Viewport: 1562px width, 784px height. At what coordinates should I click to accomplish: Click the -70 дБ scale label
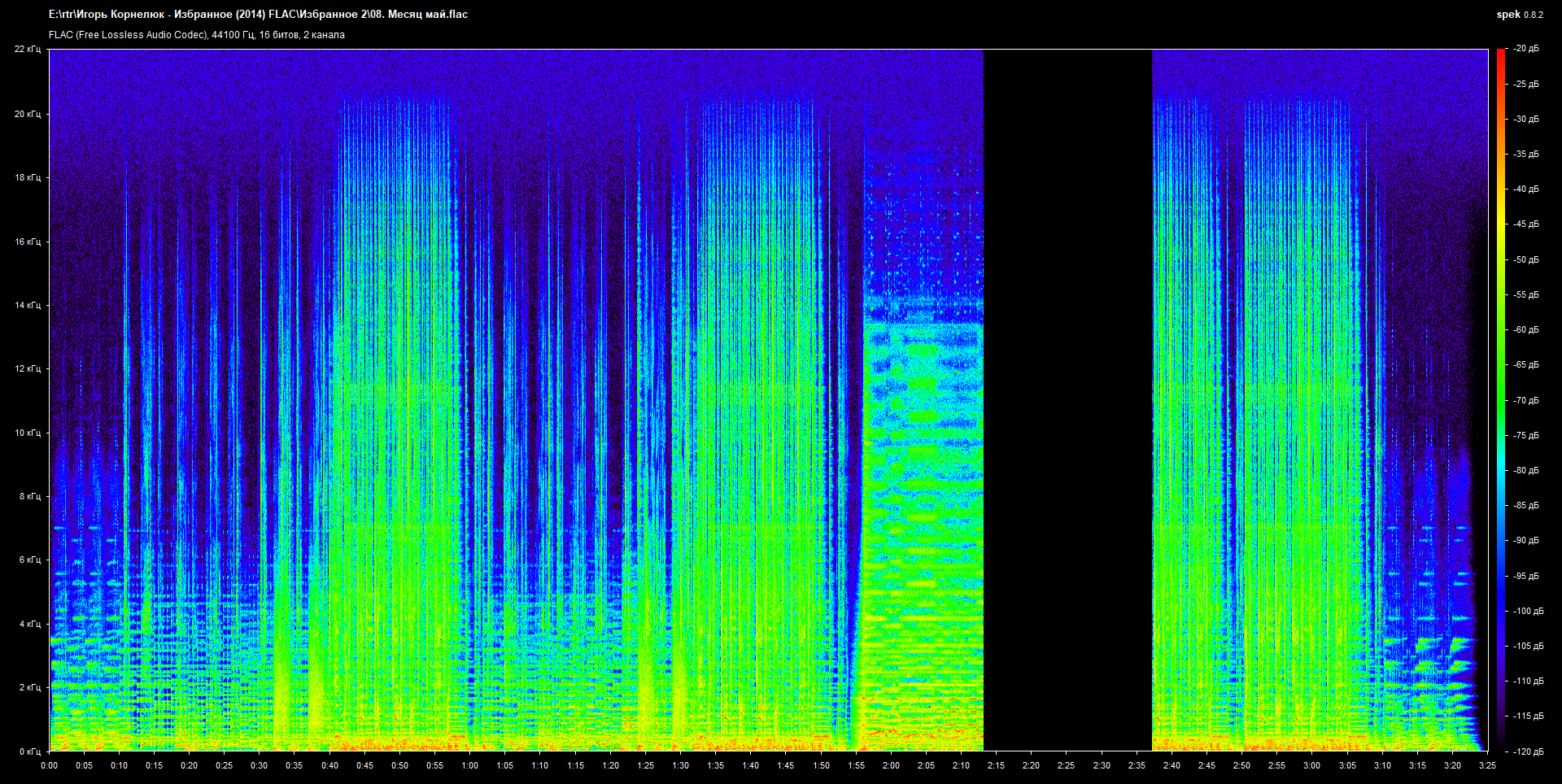point(1526,400)
